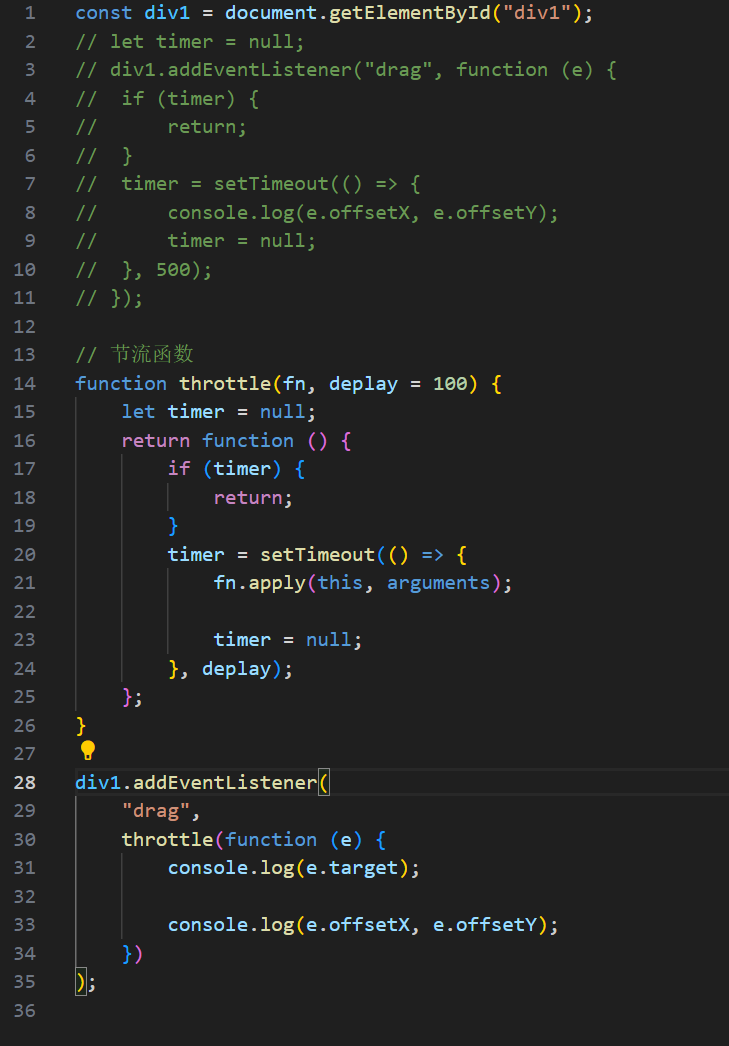The width and height of the screenshot is (729, 1046).
Task: Click line number 36 in the gutter
Action: pos(25,1011)
